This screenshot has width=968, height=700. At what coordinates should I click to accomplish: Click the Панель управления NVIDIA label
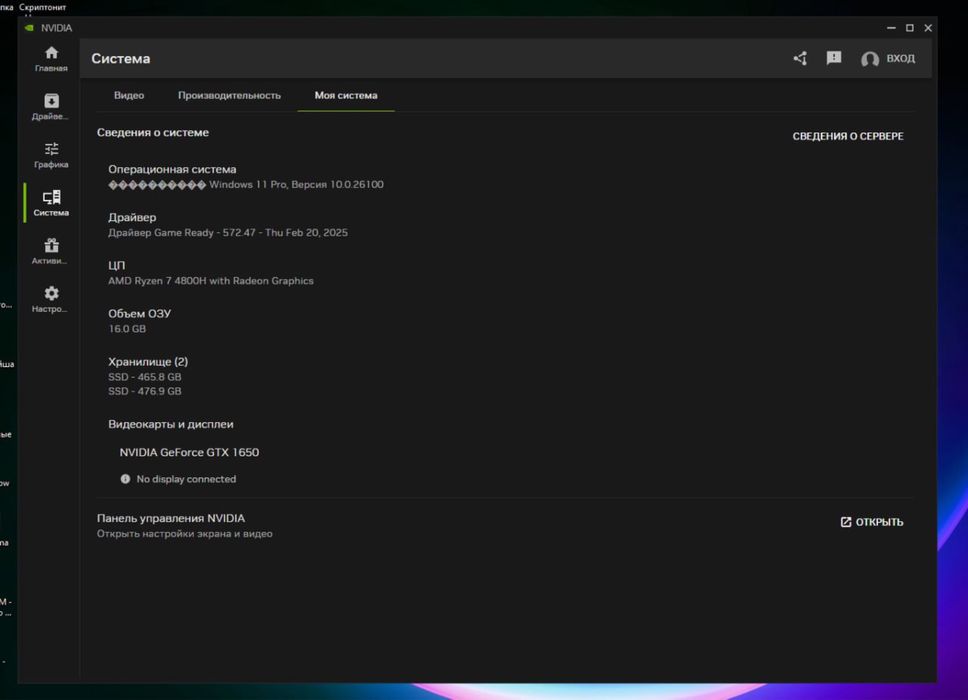[171, 519]
